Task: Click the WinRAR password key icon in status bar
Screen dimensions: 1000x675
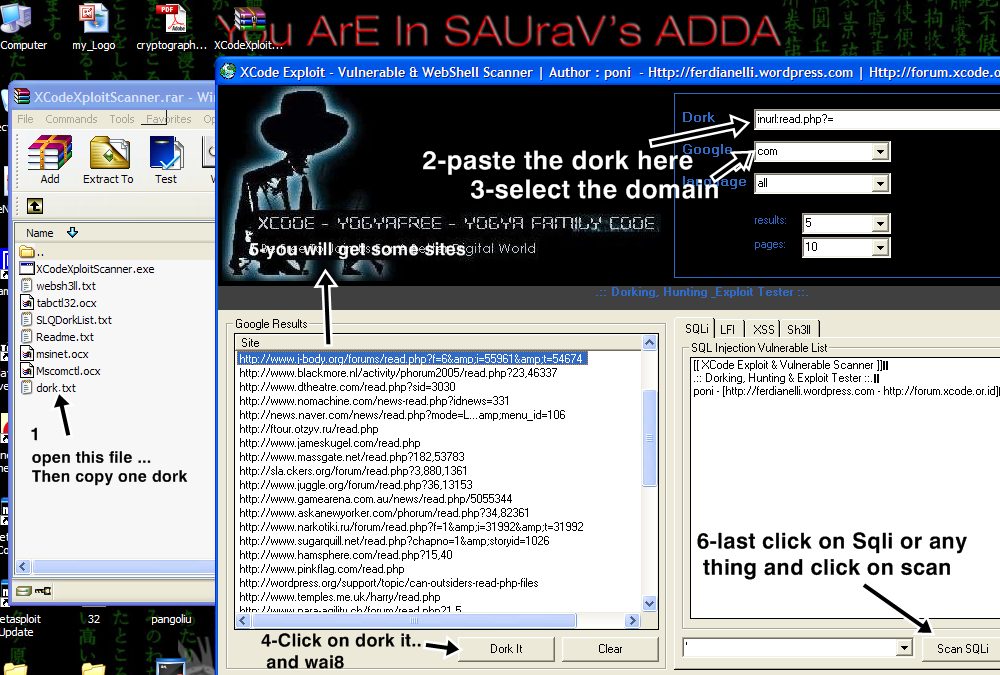Action: tap(43, 591)
